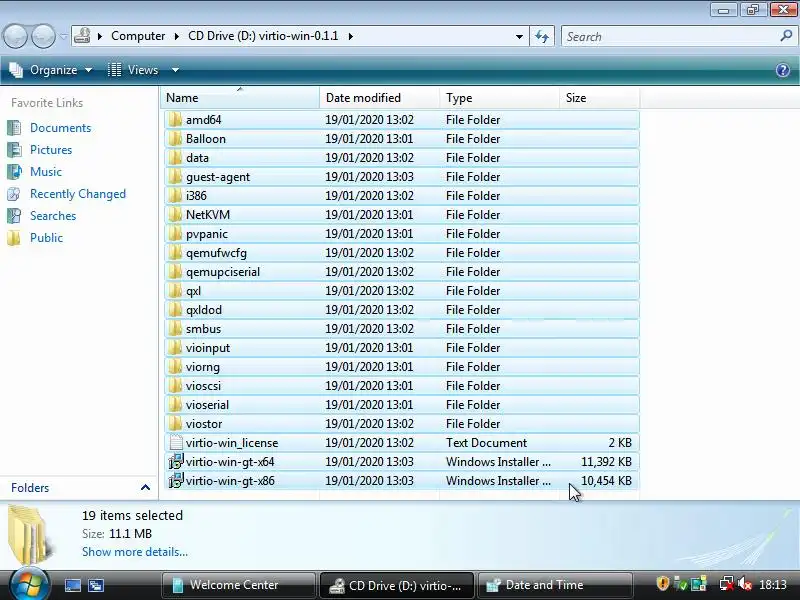The height and width of the screenshot is (600, 800).
Task: Sort by the Type column header
Action: pyautogui.click(x=499, y=97)
